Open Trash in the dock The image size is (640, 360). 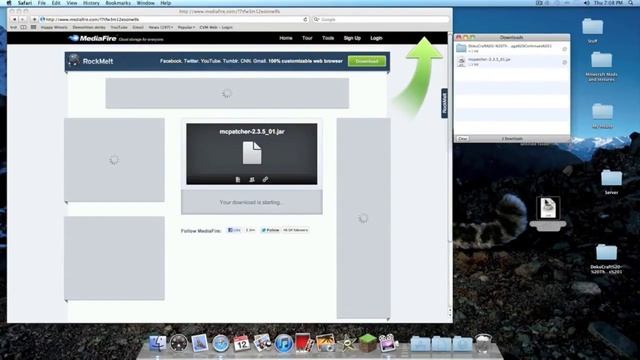(x=483, y=344)
